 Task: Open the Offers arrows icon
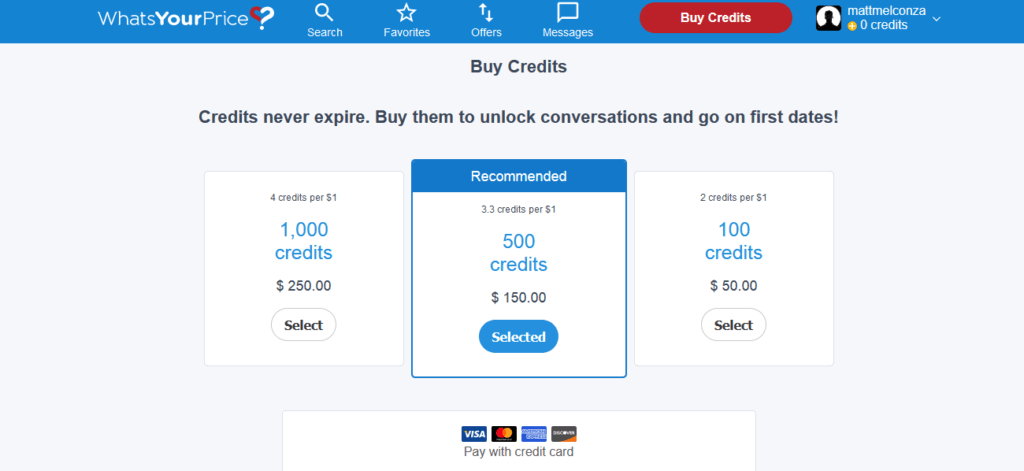pos(486,12)
